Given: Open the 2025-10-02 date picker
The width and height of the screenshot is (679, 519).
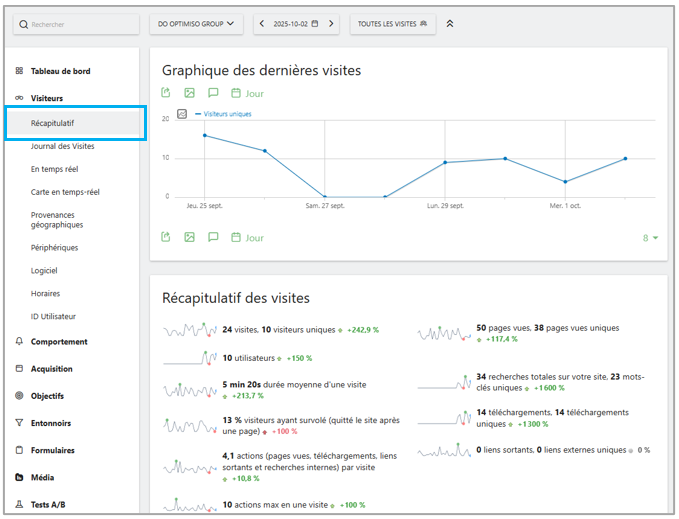Looking at the screenshot, I should click(296, 24).
